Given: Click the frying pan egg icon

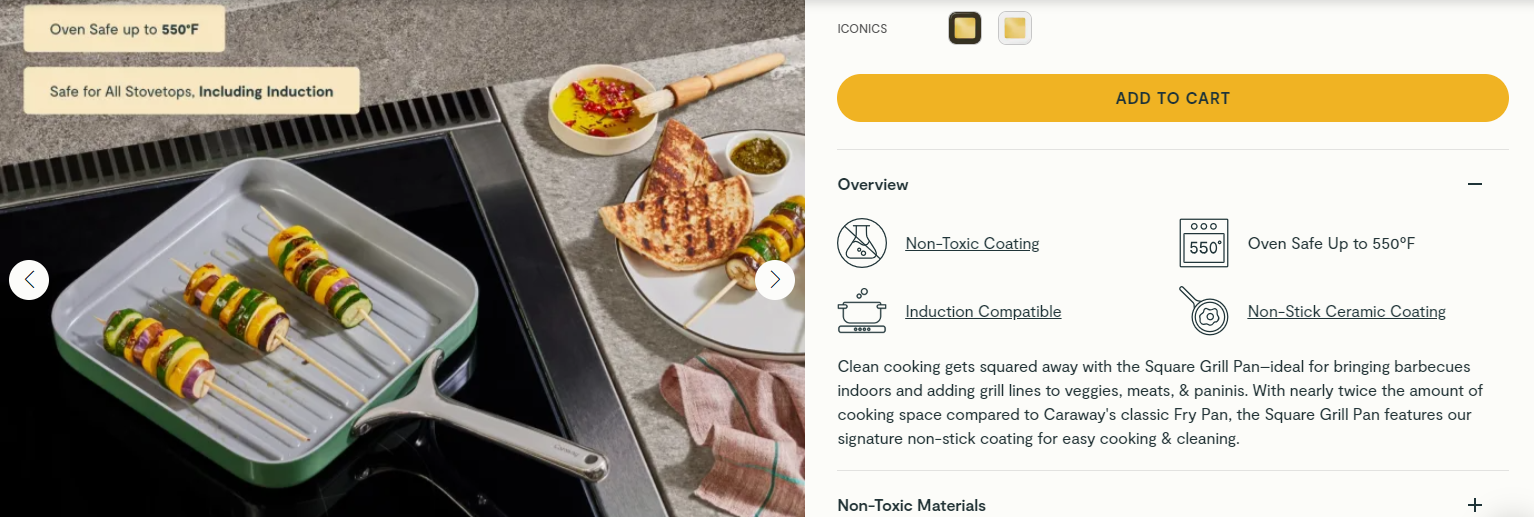Looking at the screenshot, I should (1204, 311).
